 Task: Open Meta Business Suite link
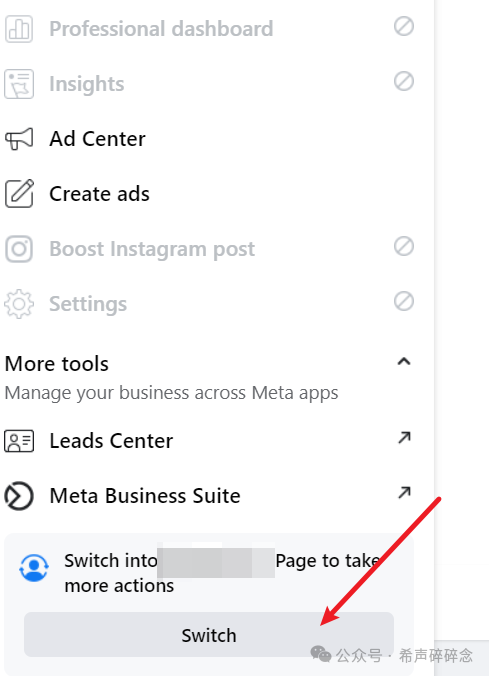pos(145,496)
